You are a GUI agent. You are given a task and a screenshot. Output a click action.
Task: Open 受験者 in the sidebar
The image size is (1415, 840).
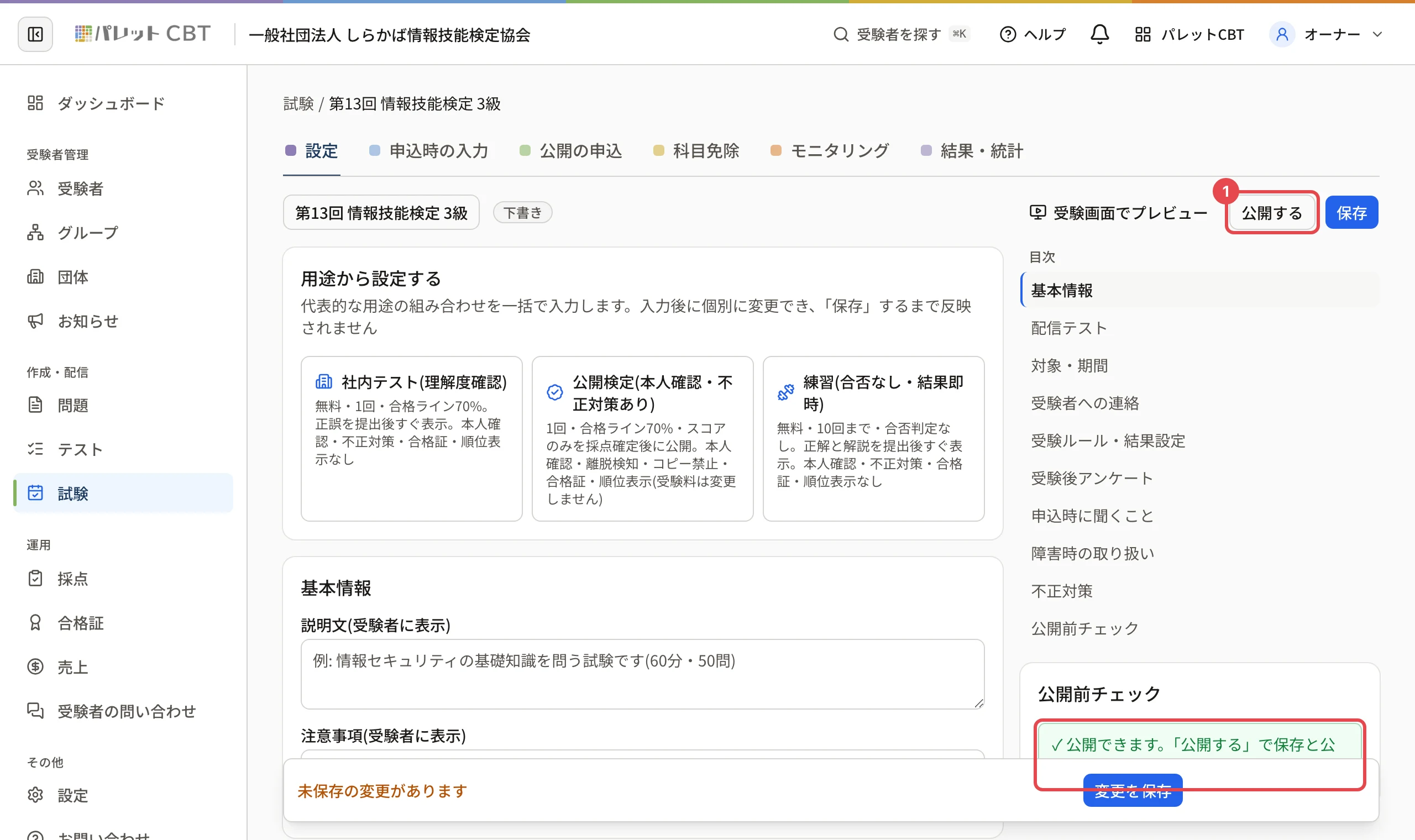[x=123, y=188]
